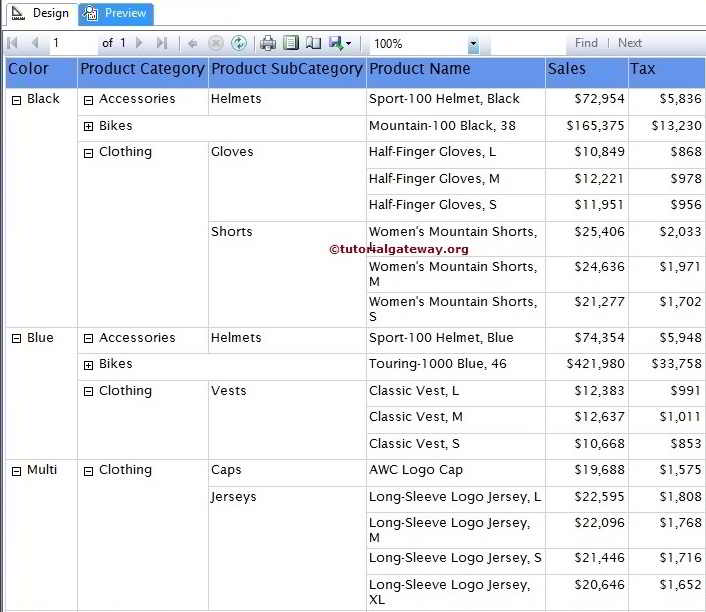Expand Bikes under Black
Screen dimensions: 706x612
88,127
